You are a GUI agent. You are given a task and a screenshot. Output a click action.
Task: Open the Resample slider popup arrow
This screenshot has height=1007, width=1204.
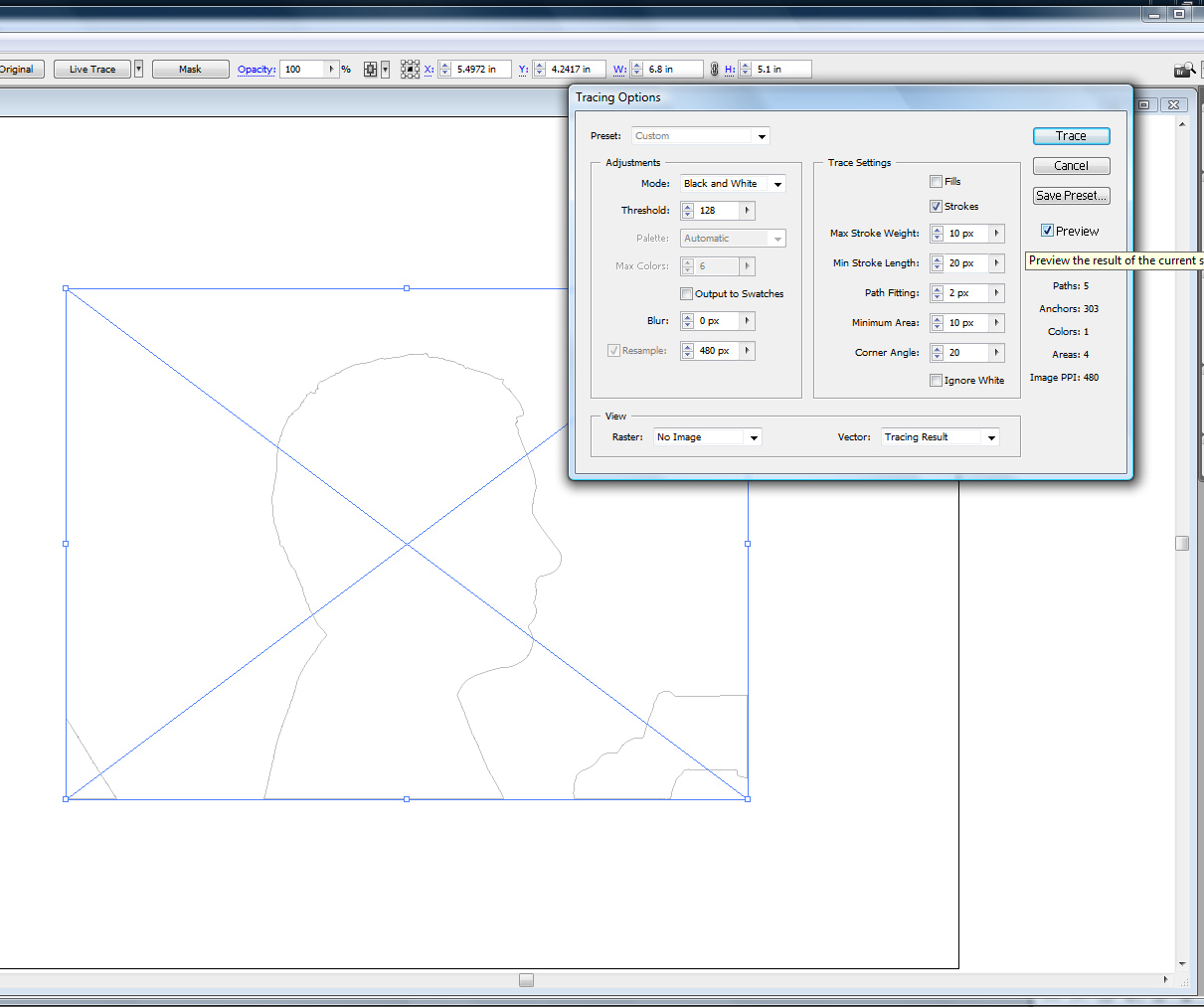pos(748,351)
